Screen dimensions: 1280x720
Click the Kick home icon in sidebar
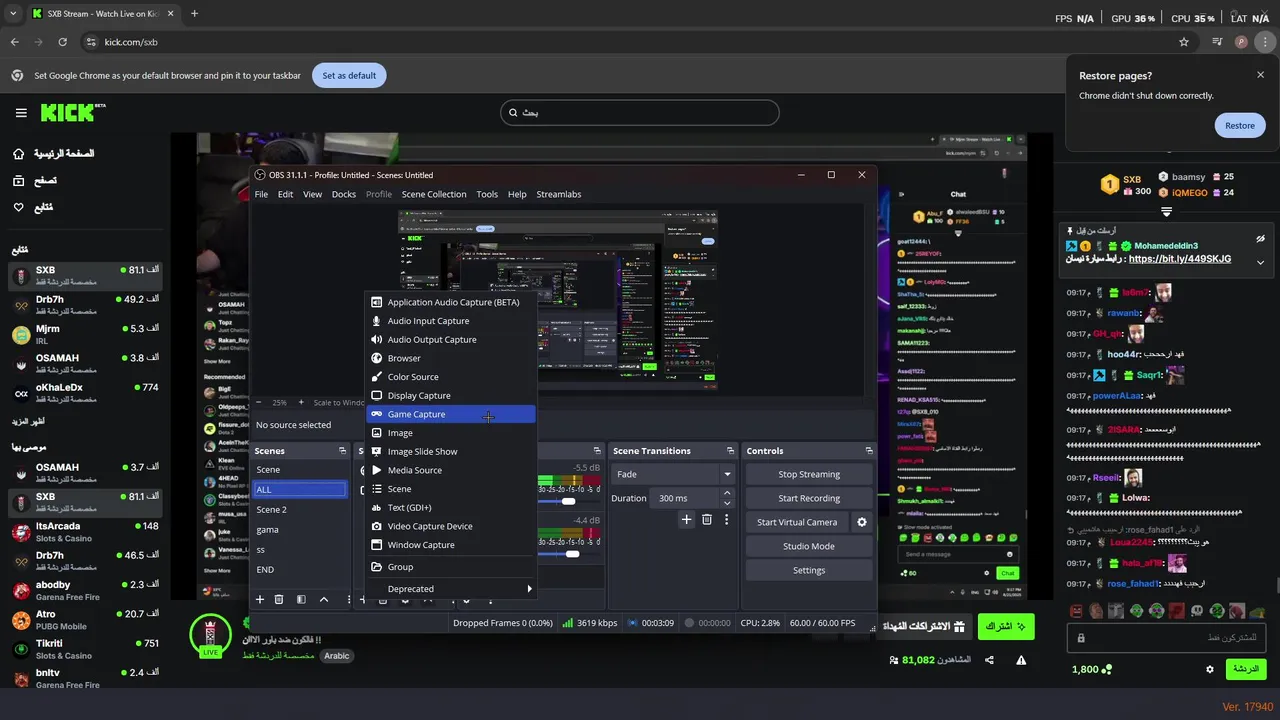[x=19, y=154]
